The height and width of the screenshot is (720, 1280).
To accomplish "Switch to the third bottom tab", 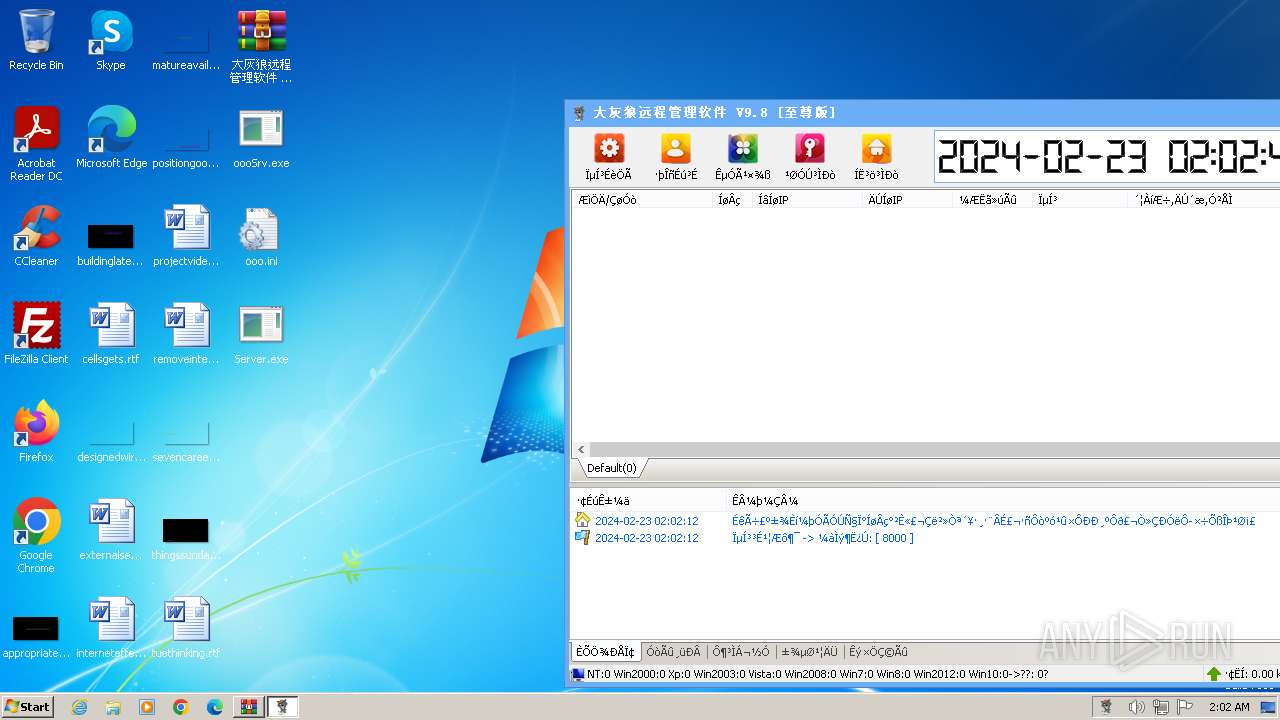I will 741,652.
